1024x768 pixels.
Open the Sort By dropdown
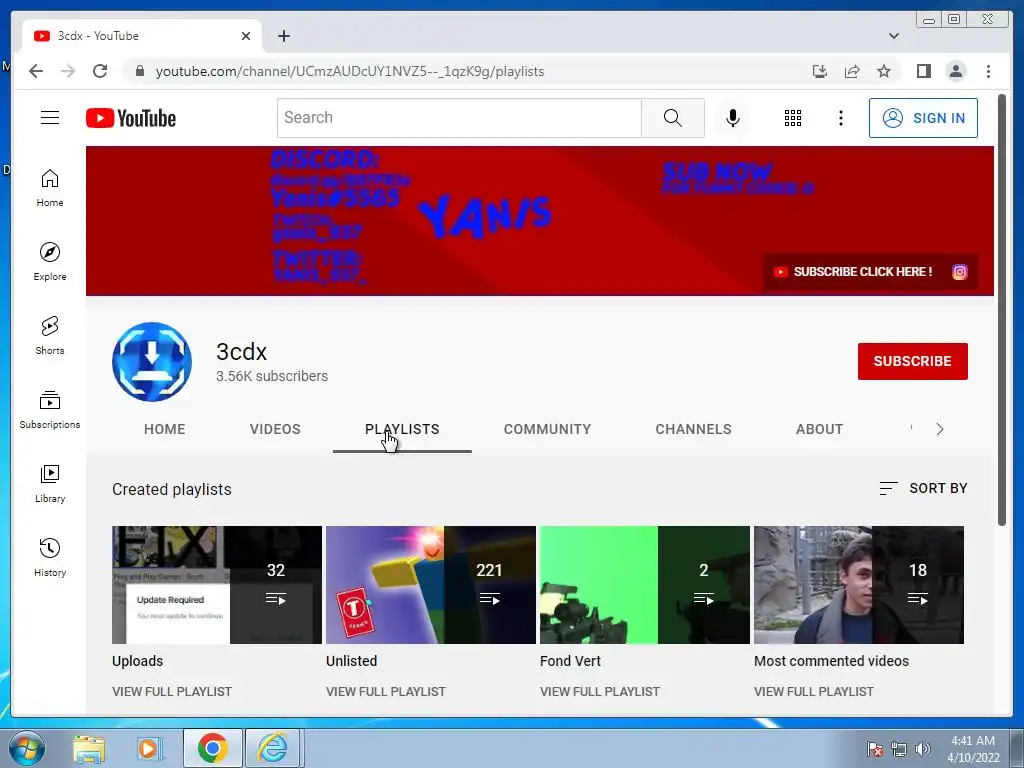[x=923, y=488]
